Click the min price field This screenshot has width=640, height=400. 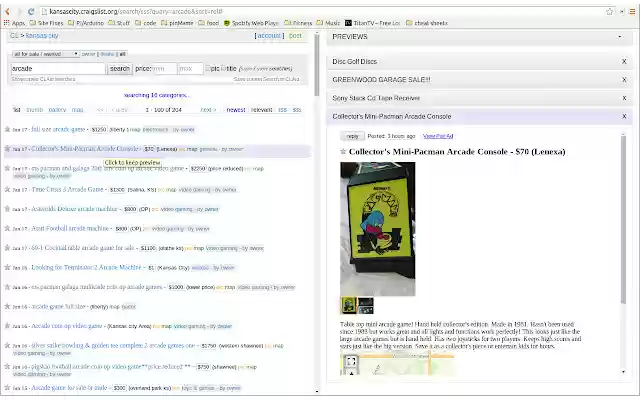164,69
